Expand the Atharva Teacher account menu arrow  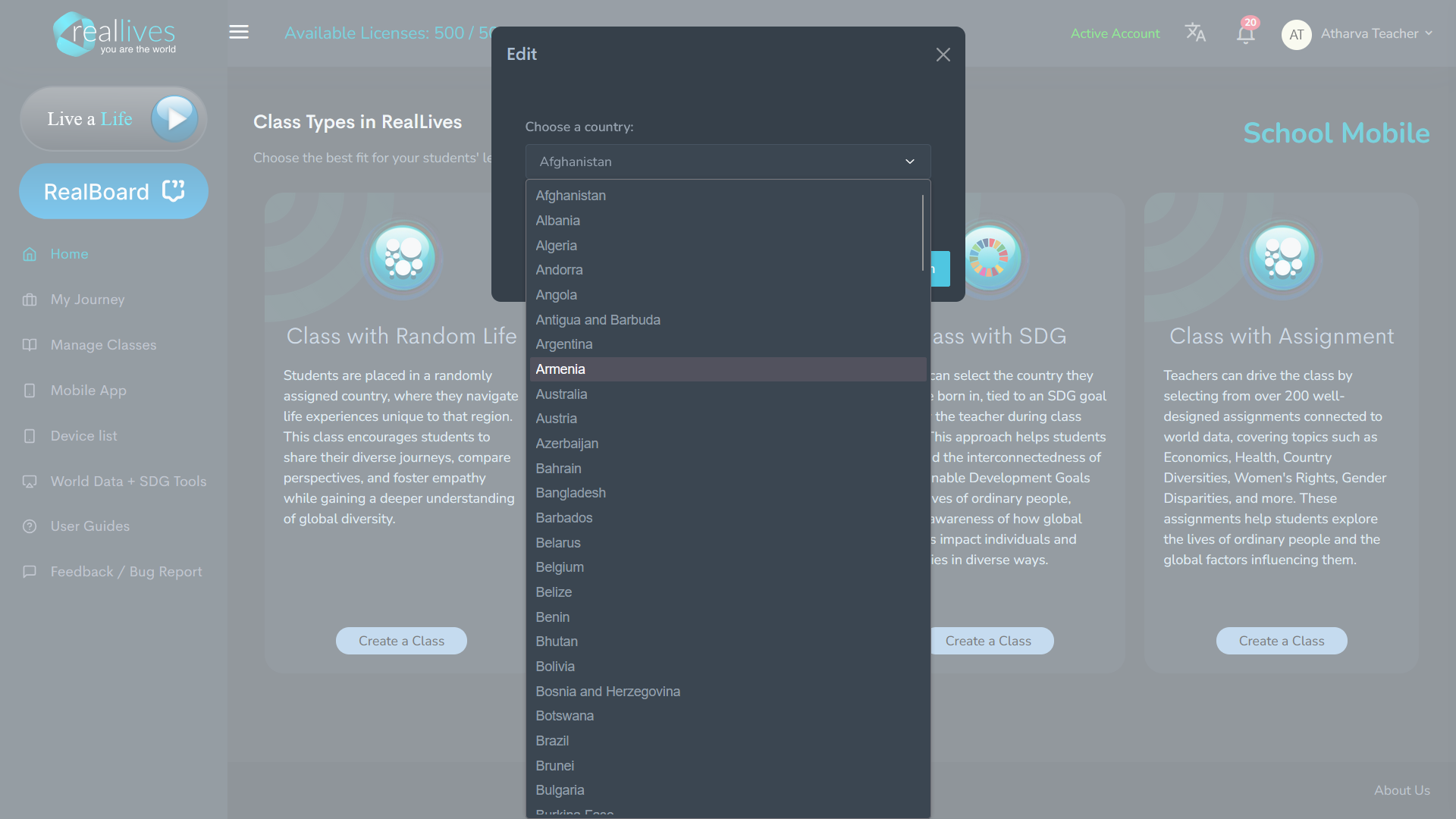click(1429, 33)
